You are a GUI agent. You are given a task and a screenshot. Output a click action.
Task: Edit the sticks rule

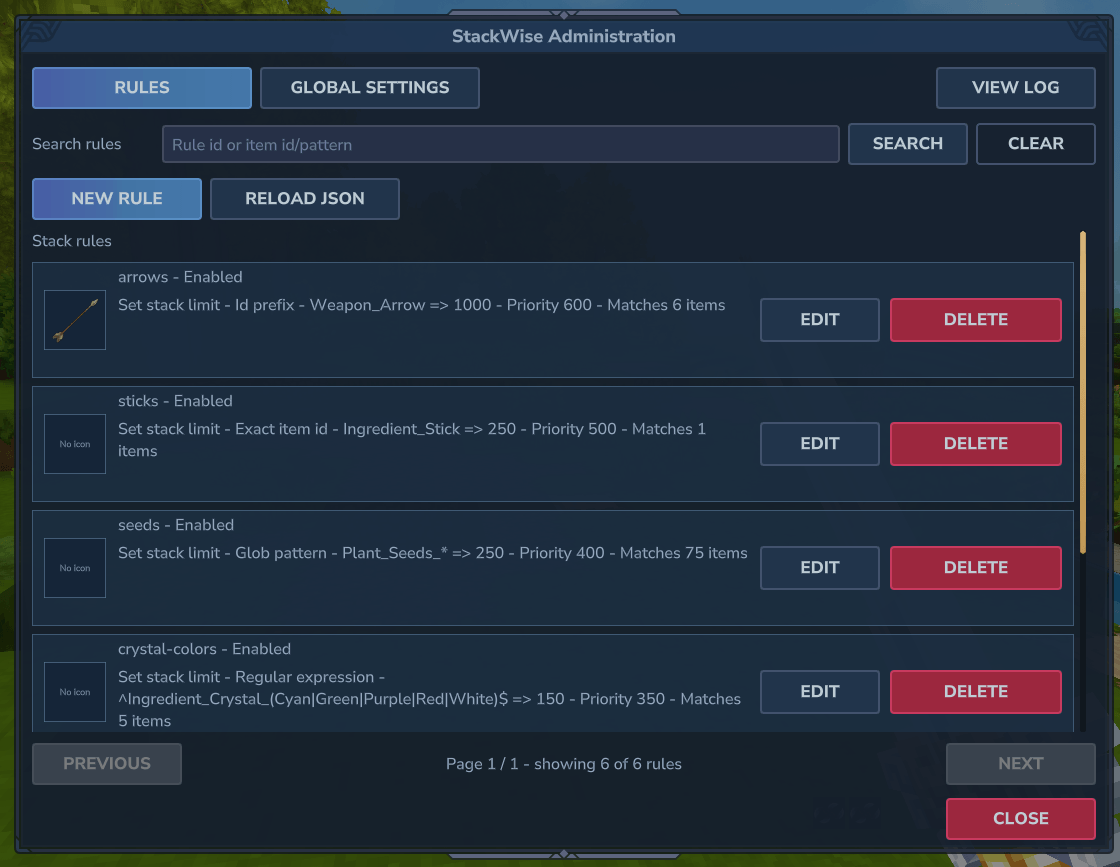(x=819, y=443)
